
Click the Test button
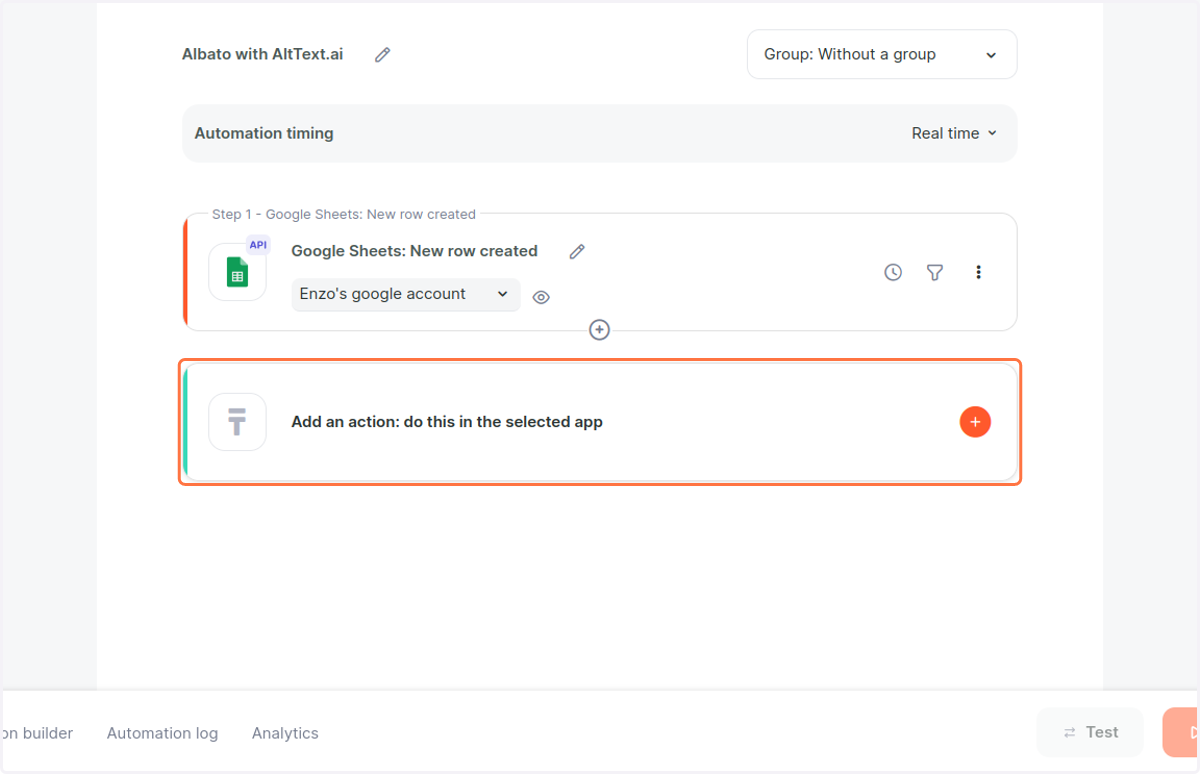pos(1090,732)
